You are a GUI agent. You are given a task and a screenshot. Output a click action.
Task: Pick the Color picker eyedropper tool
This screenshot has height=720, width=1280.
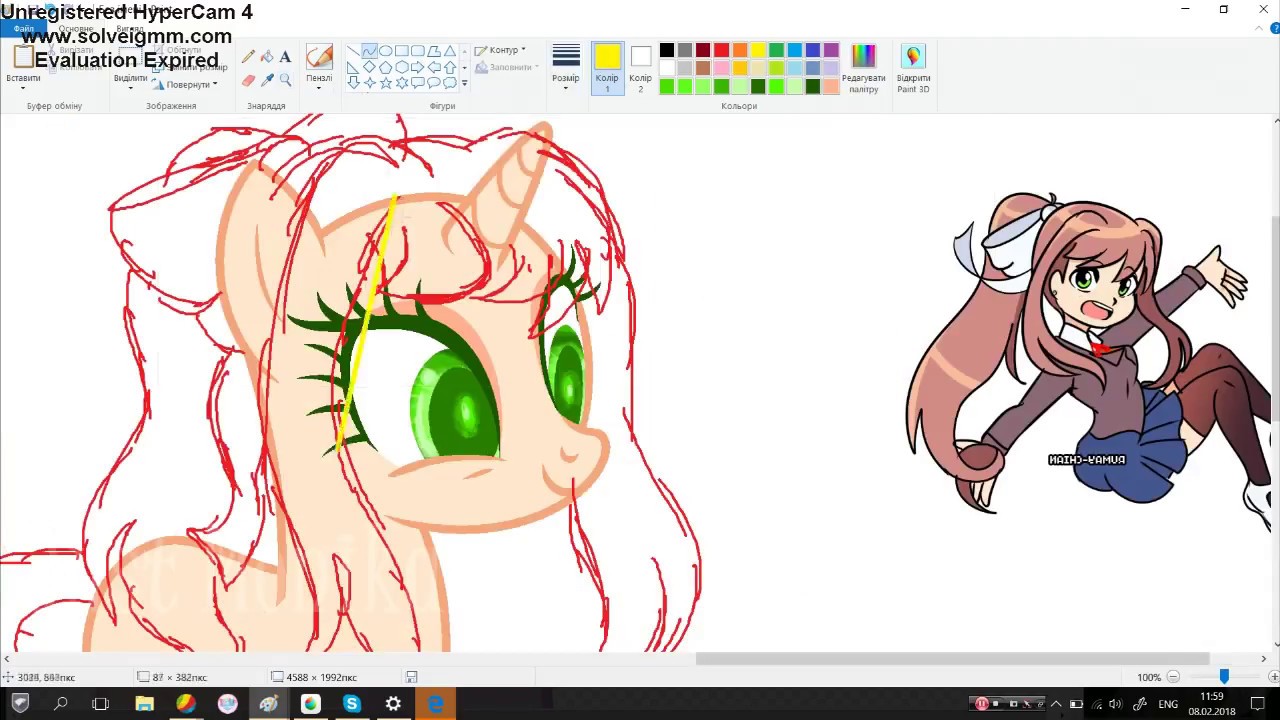point(267,80)
